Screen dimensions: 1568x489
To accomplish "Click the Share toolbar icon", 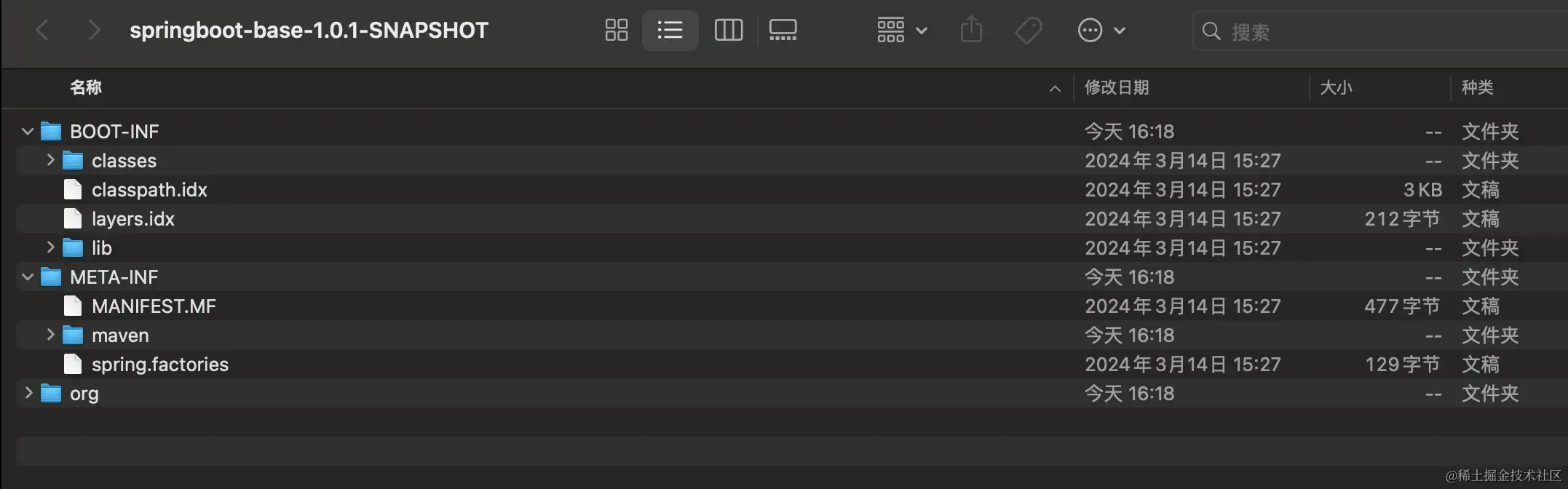I will 971,30.
